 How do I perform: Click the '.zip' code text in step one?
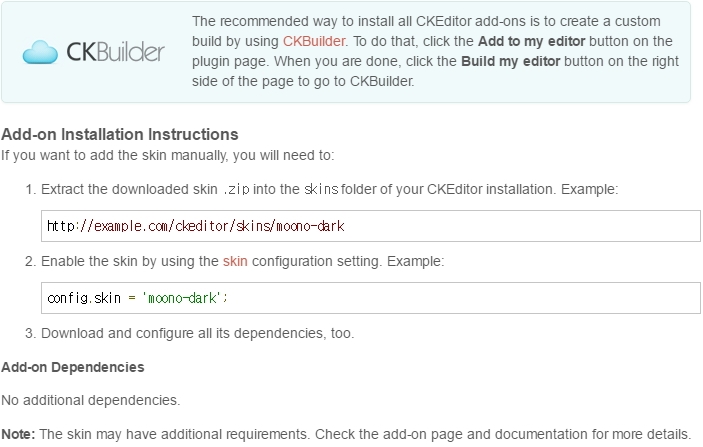point(236,190)
